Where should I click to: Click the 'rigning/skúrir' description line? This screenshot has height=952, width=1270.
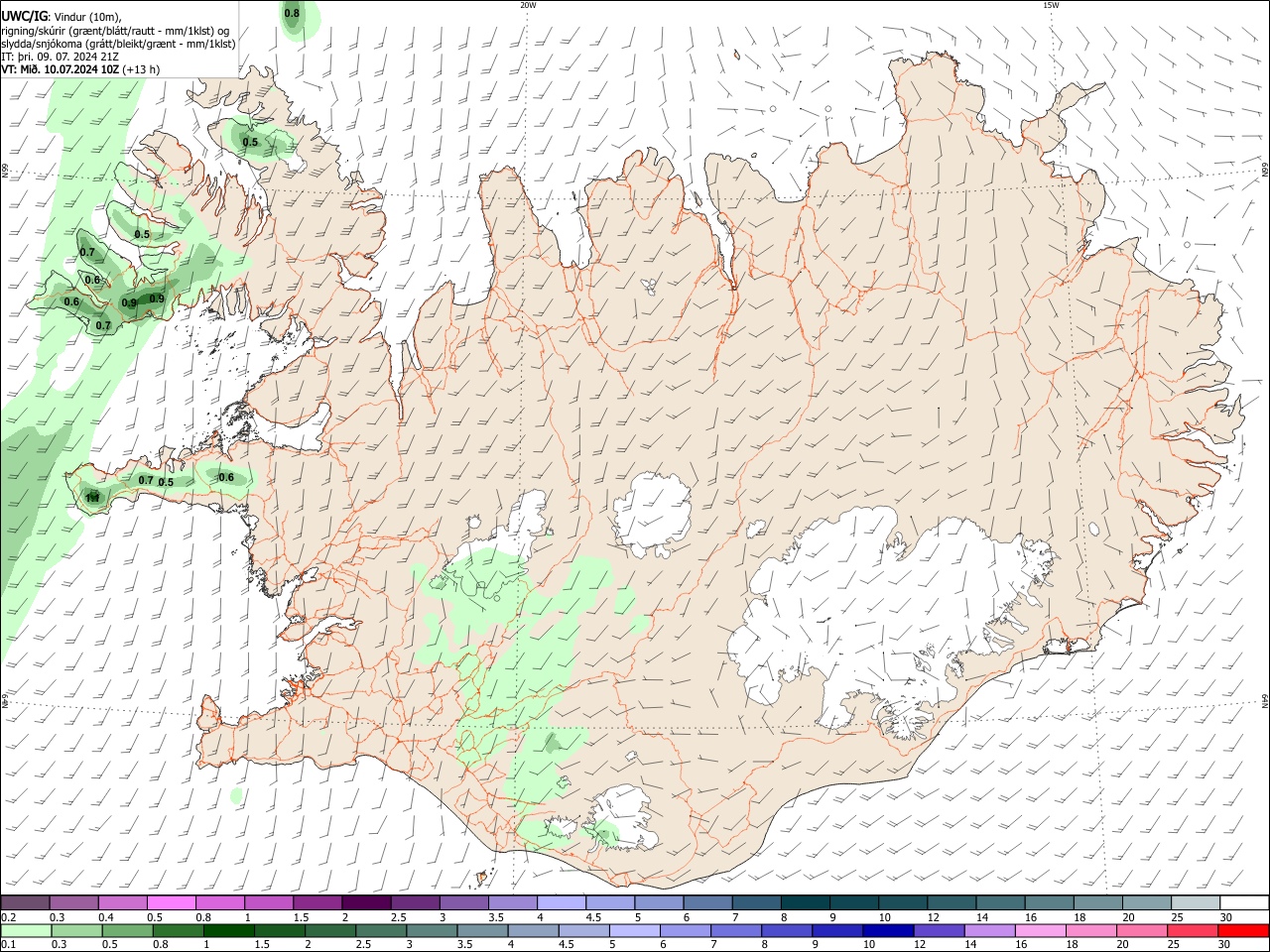point(116,31)
